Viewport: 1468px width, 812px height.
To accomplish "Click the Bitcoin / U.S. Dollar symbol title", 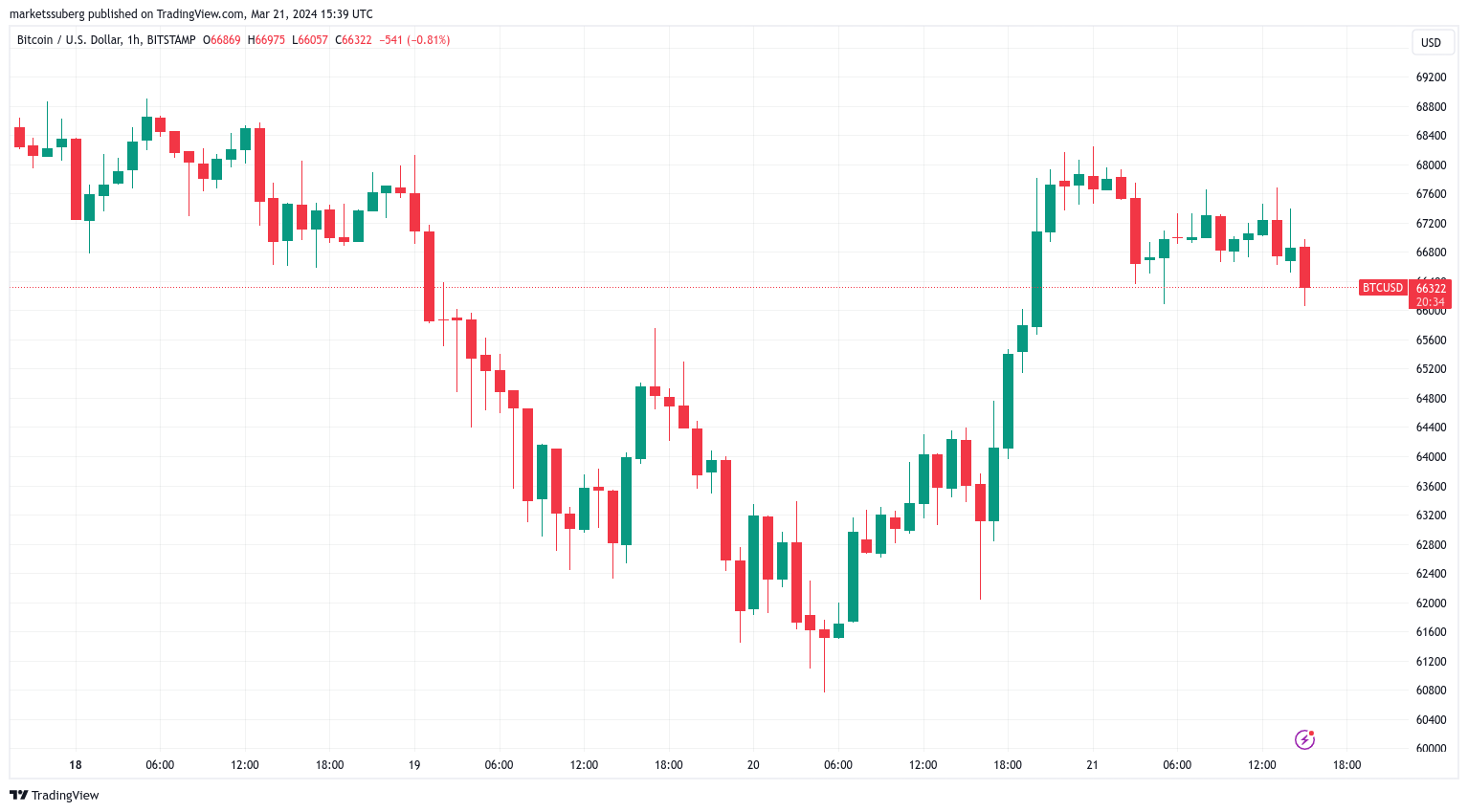I will tap(69, 40).
